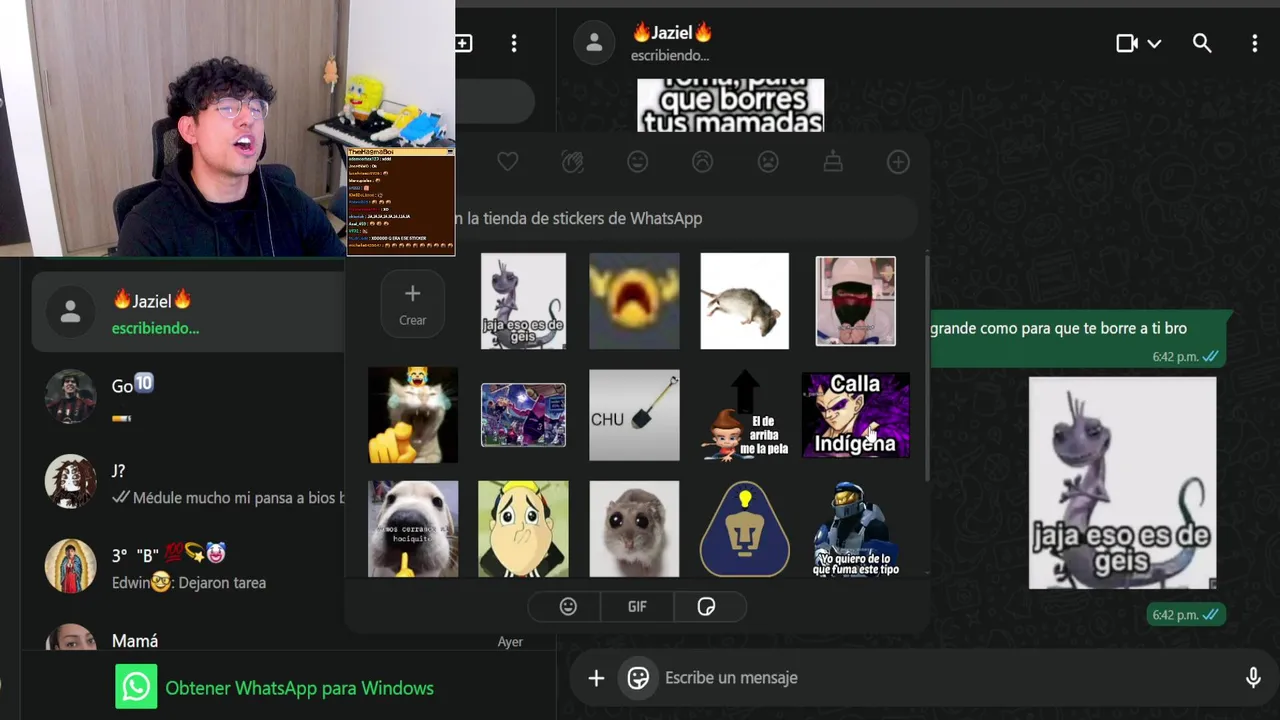Open the video call options dropdown arrow
Screen dimensions: 1280x720
1154,44
